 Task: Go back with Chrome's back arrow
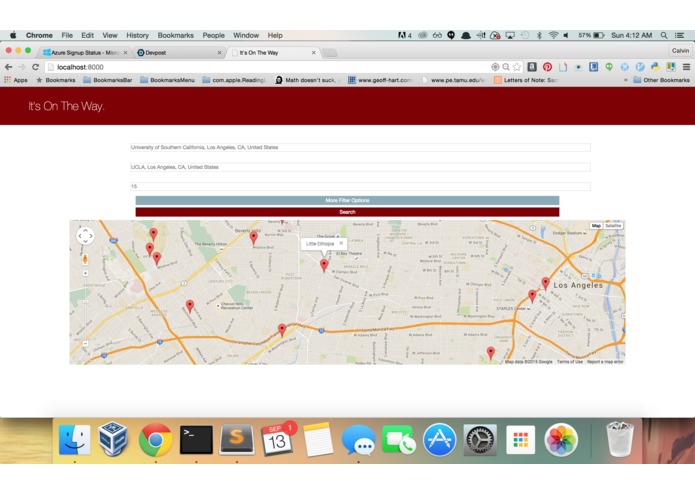[8, 67]
